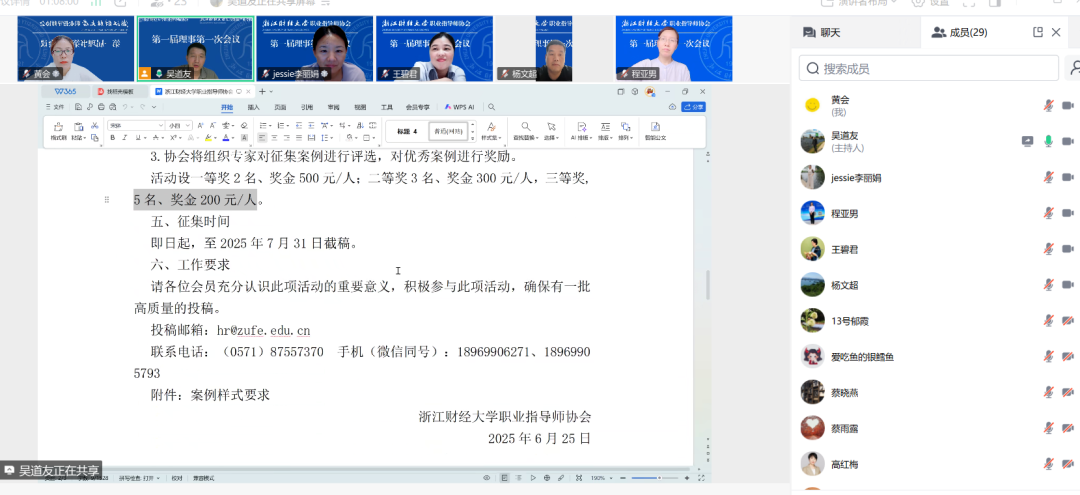Click the 程亚男 video thumbnail

tap(674, 49)
